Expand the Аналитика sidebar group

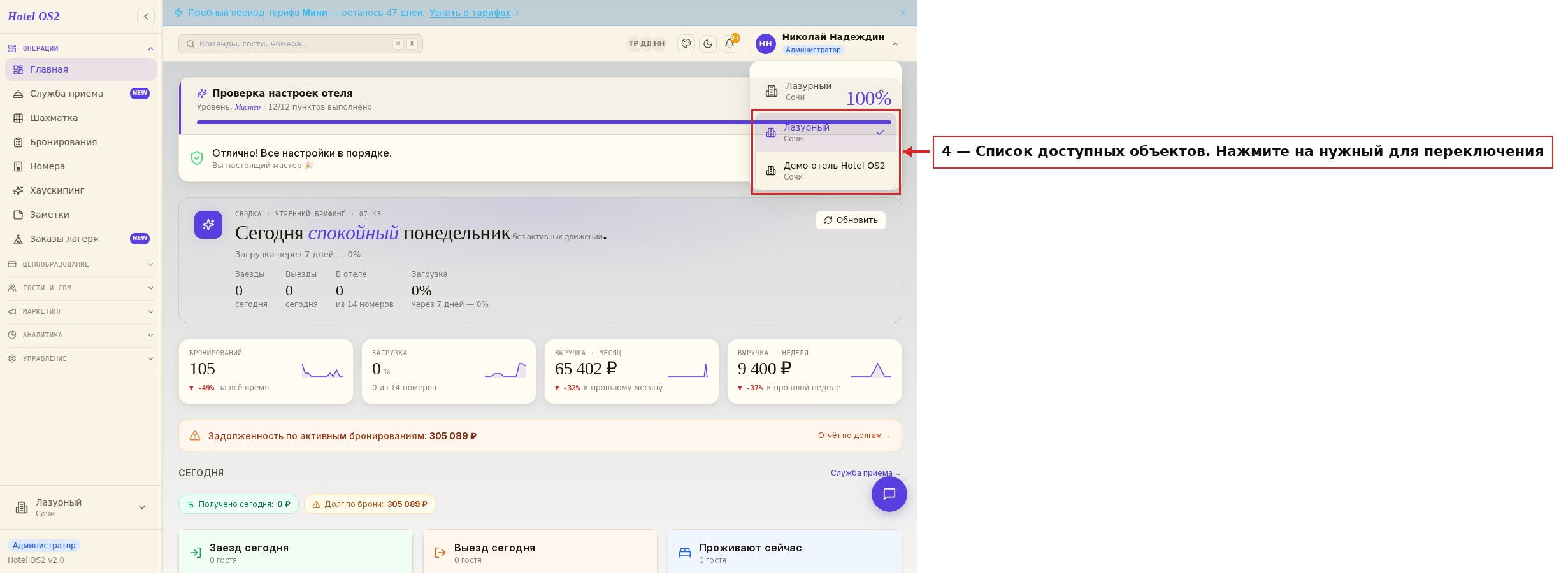(81, 335)
